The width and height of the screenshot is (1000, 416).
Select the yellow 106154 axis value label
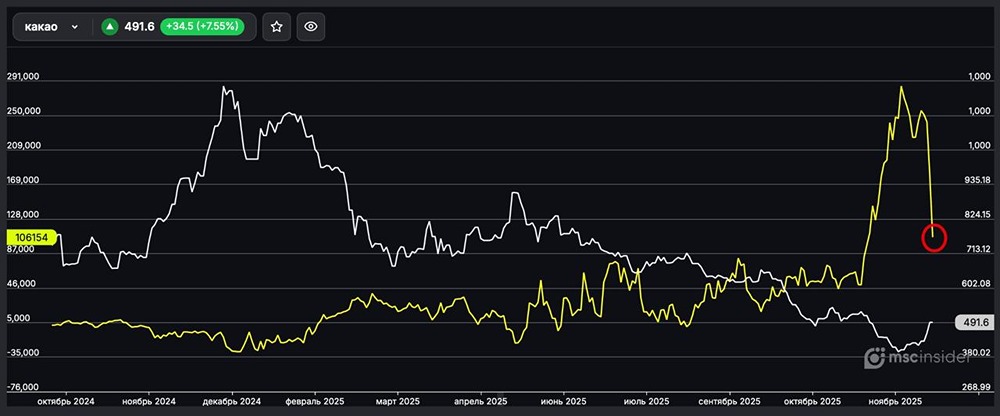coord(32,238)
